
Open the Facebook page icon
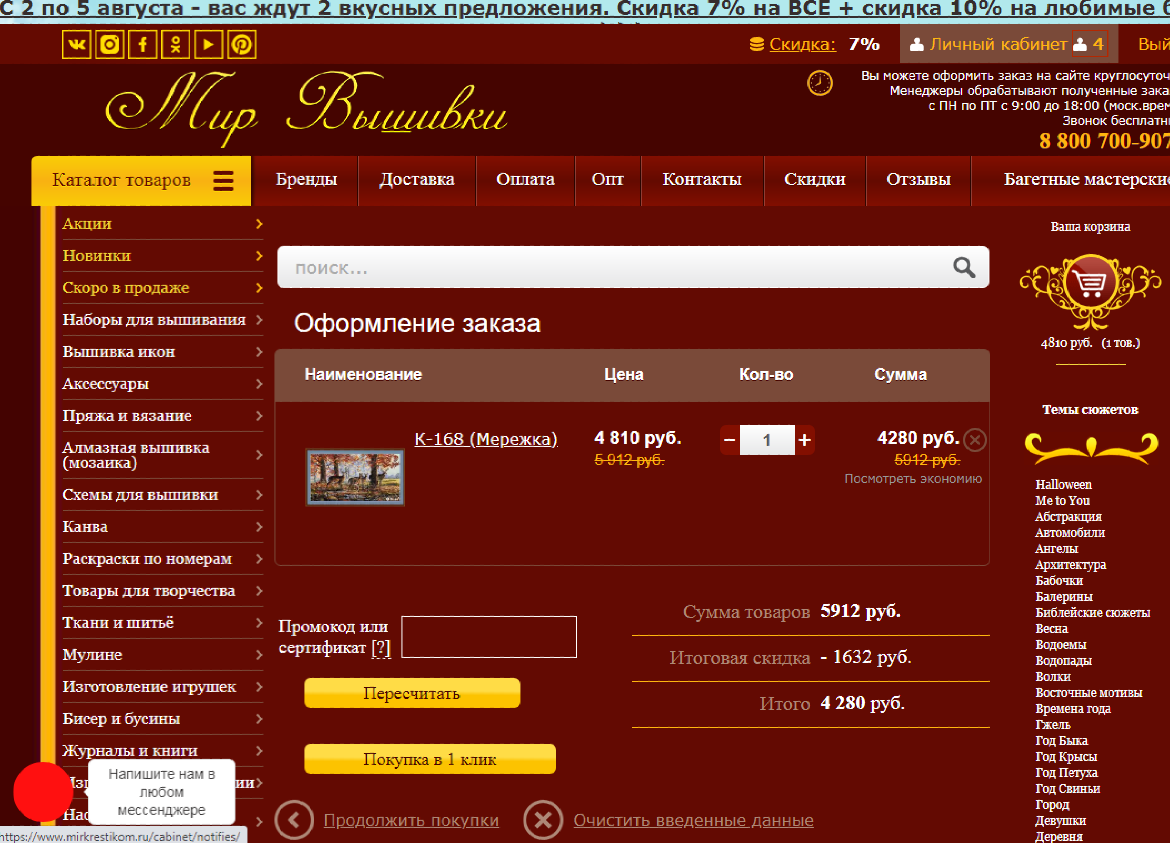point(143,45)
